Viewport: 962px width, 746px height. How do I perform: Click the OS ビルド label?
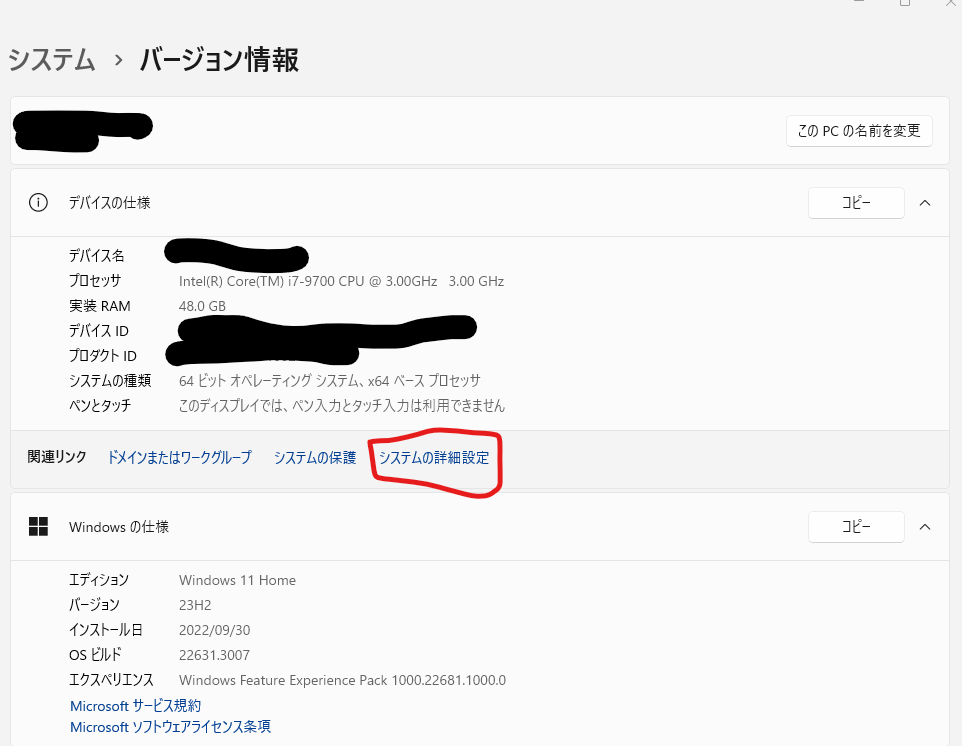point(95,655)
